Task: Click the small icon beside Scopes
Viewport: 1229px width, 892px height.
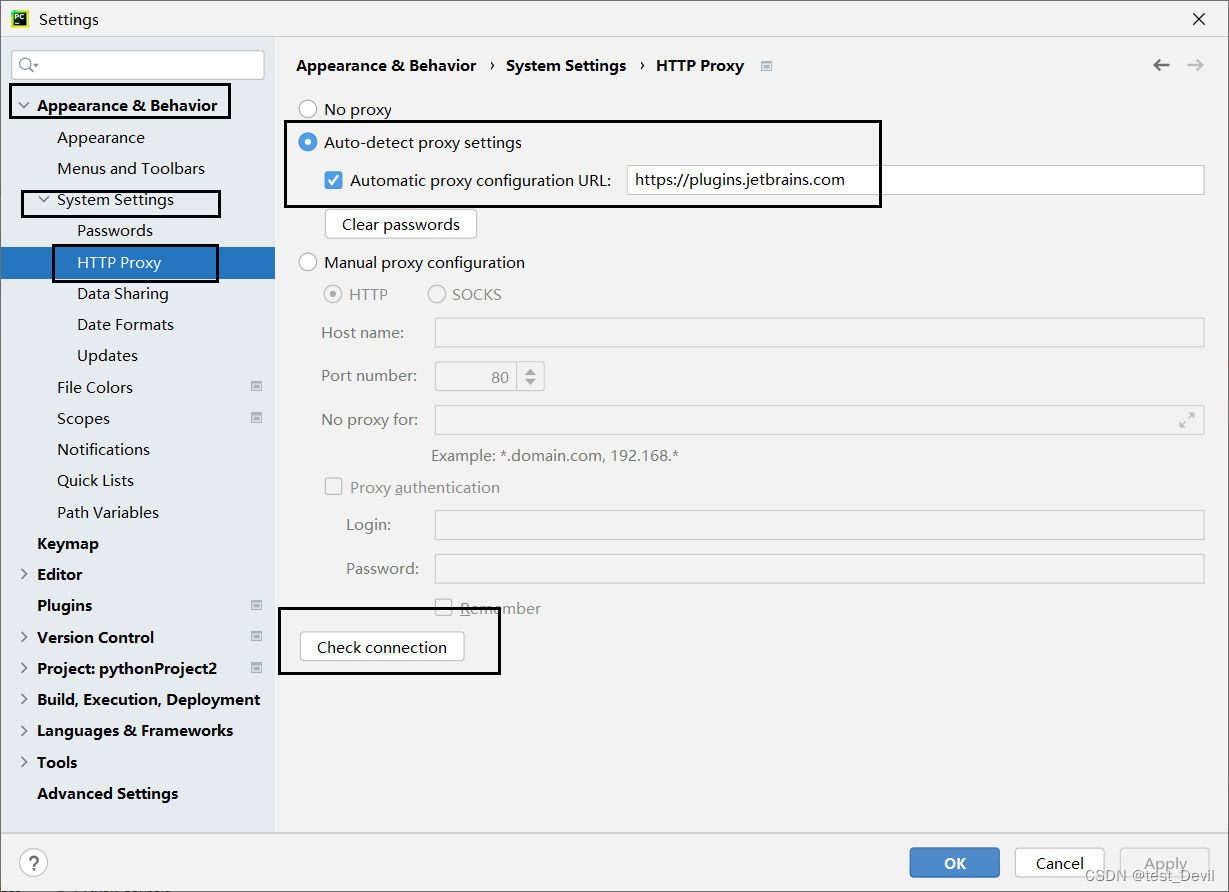Action: click(256, 417)
